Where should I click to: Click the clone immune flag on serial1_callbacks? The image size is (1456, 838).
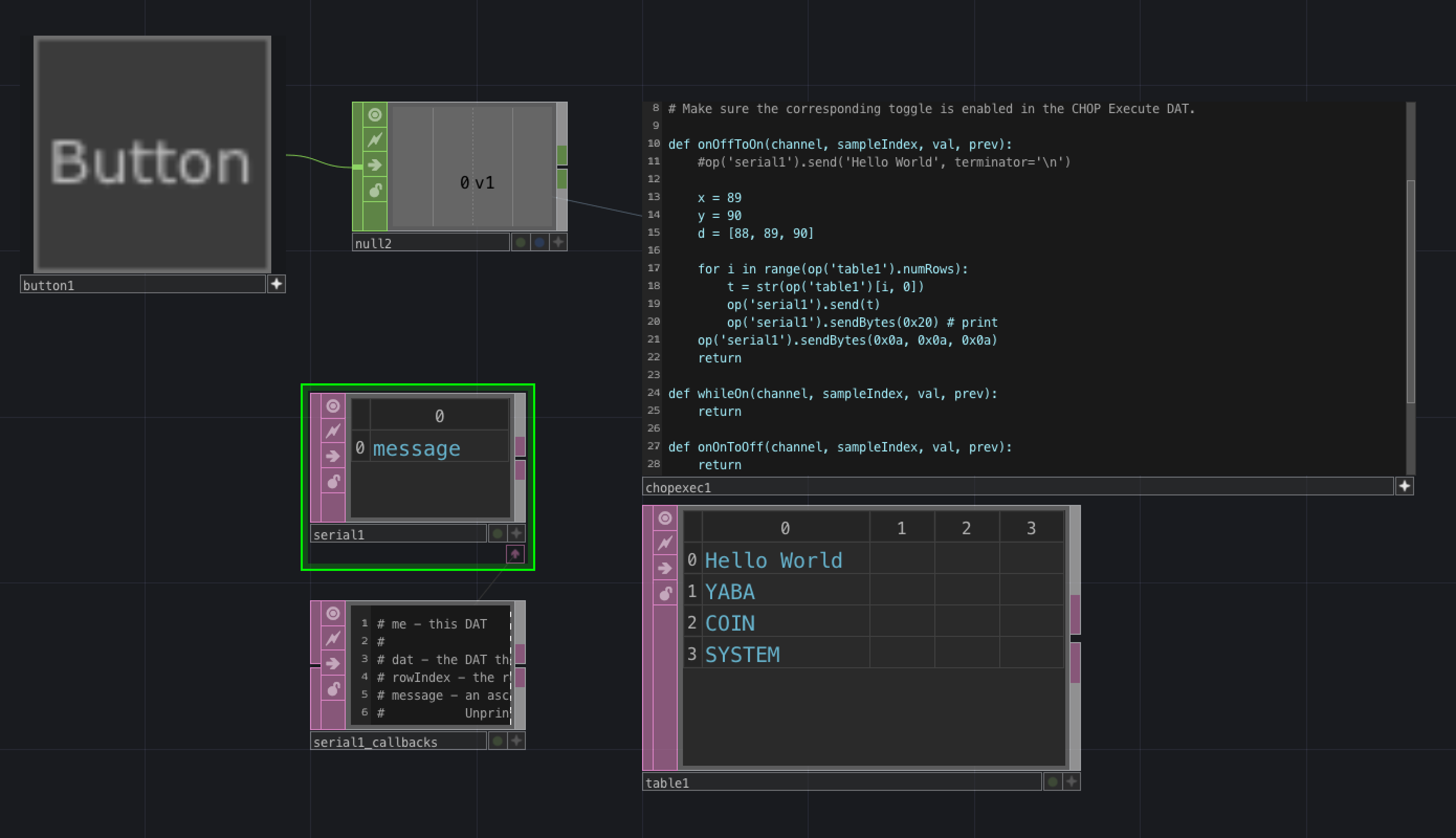point(333,638)
